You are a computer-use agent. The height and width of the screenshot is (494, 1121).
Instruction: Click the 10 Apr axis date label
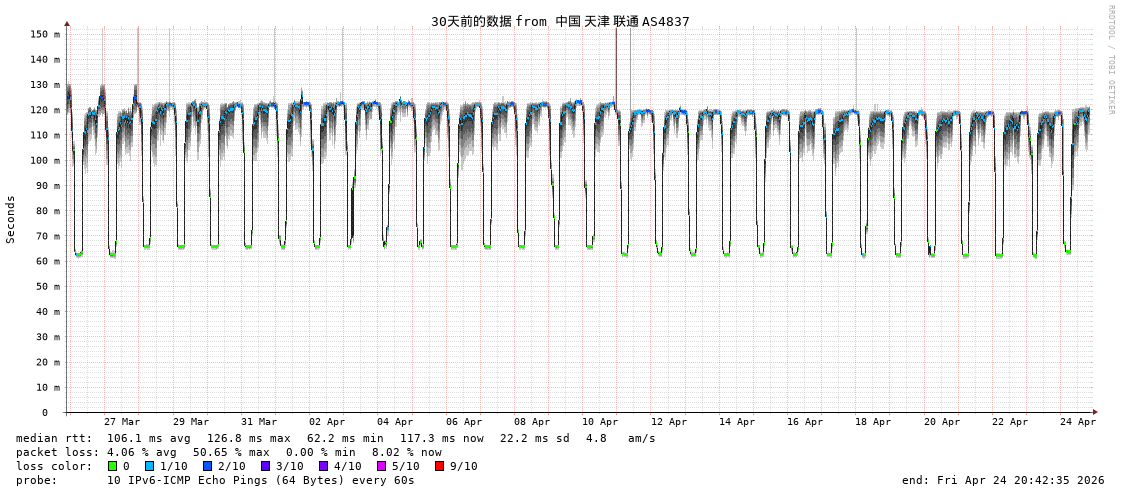tap(600, 422)
